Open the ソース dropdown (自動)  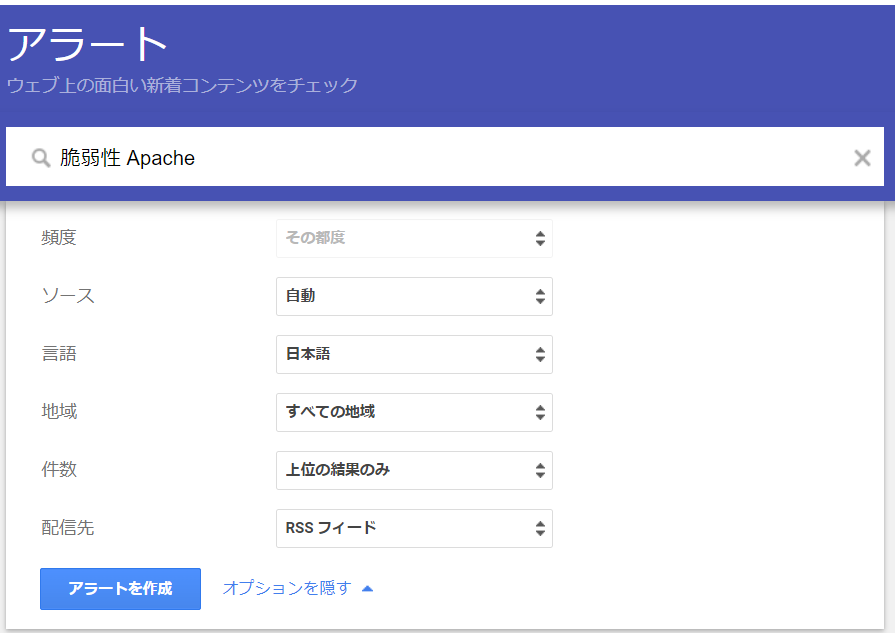pyautogui.click(x=414, y=296)
